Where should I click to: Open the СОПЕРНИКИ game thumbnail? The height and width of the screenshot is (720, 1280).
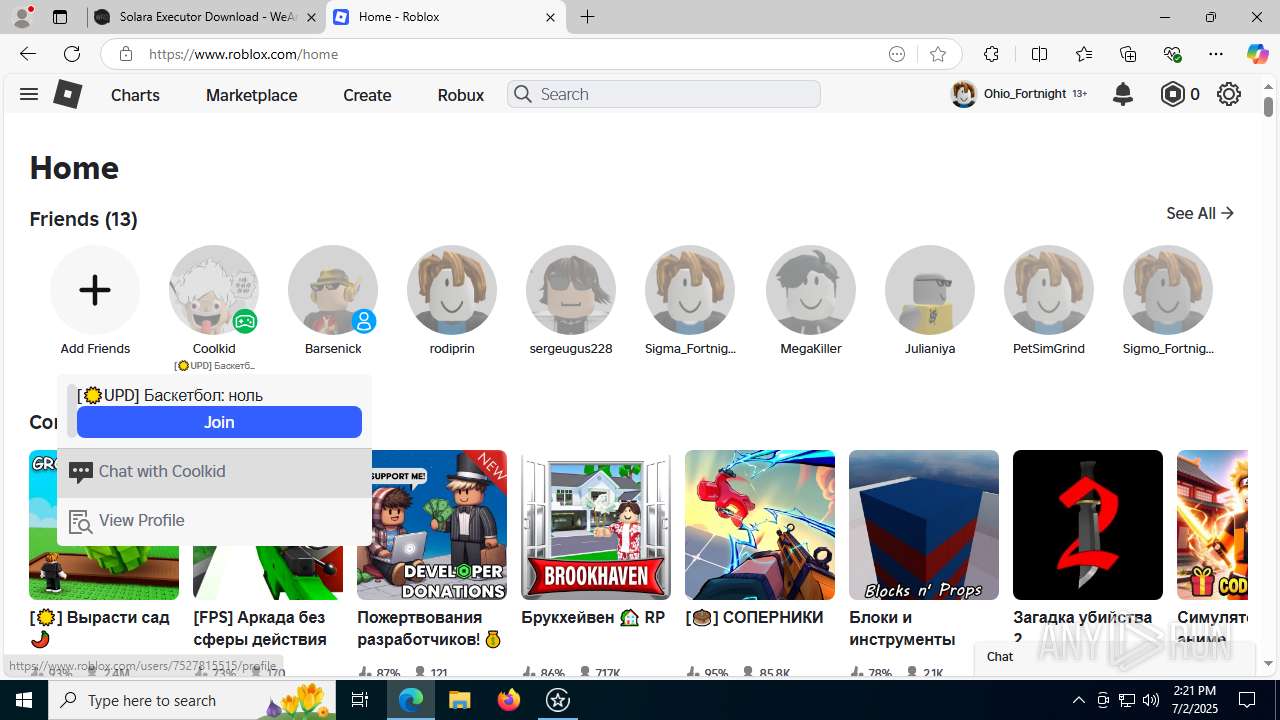(760, 525)
